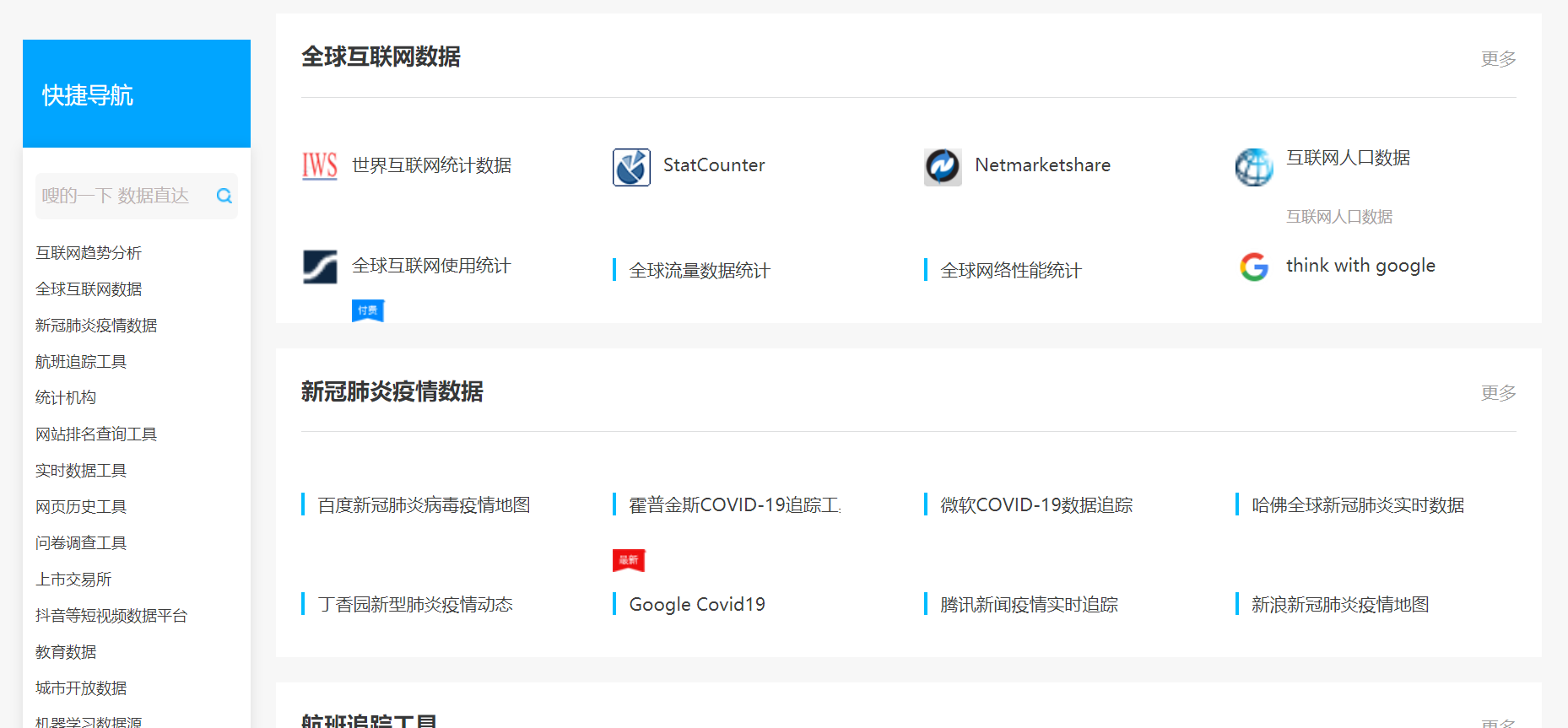The image size is (1568, 728).
Task: Open Google Covid19 link
Action: point(697,605)
